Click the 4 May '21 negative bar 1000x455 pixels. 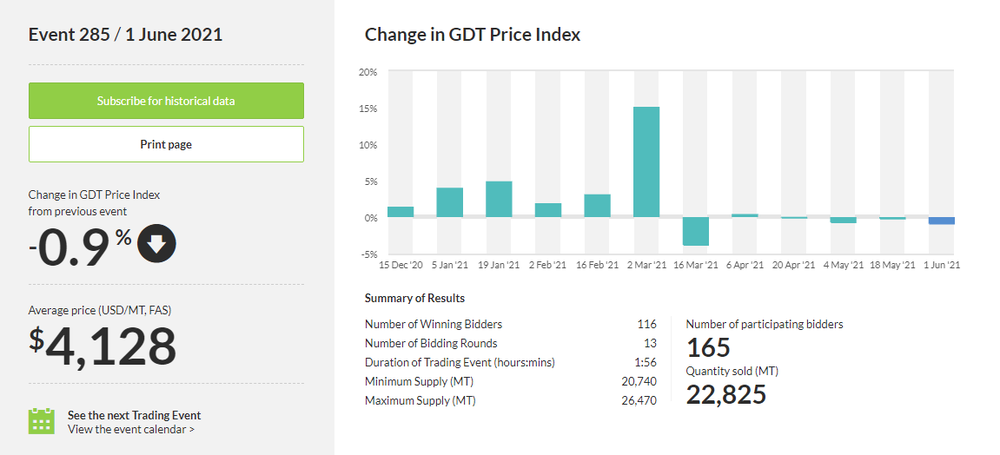point(843,220)
